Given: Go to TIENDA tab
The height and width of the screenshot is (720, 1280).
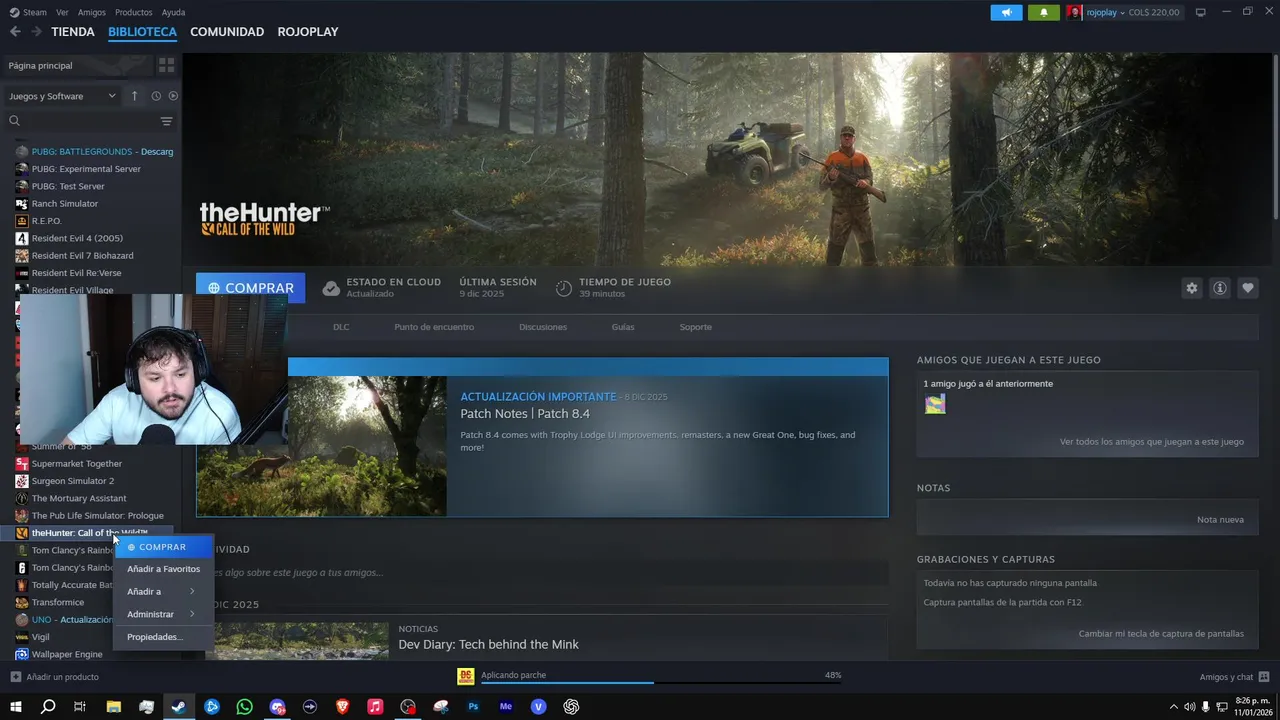Looking at the screenshot, I should point(73,32).
